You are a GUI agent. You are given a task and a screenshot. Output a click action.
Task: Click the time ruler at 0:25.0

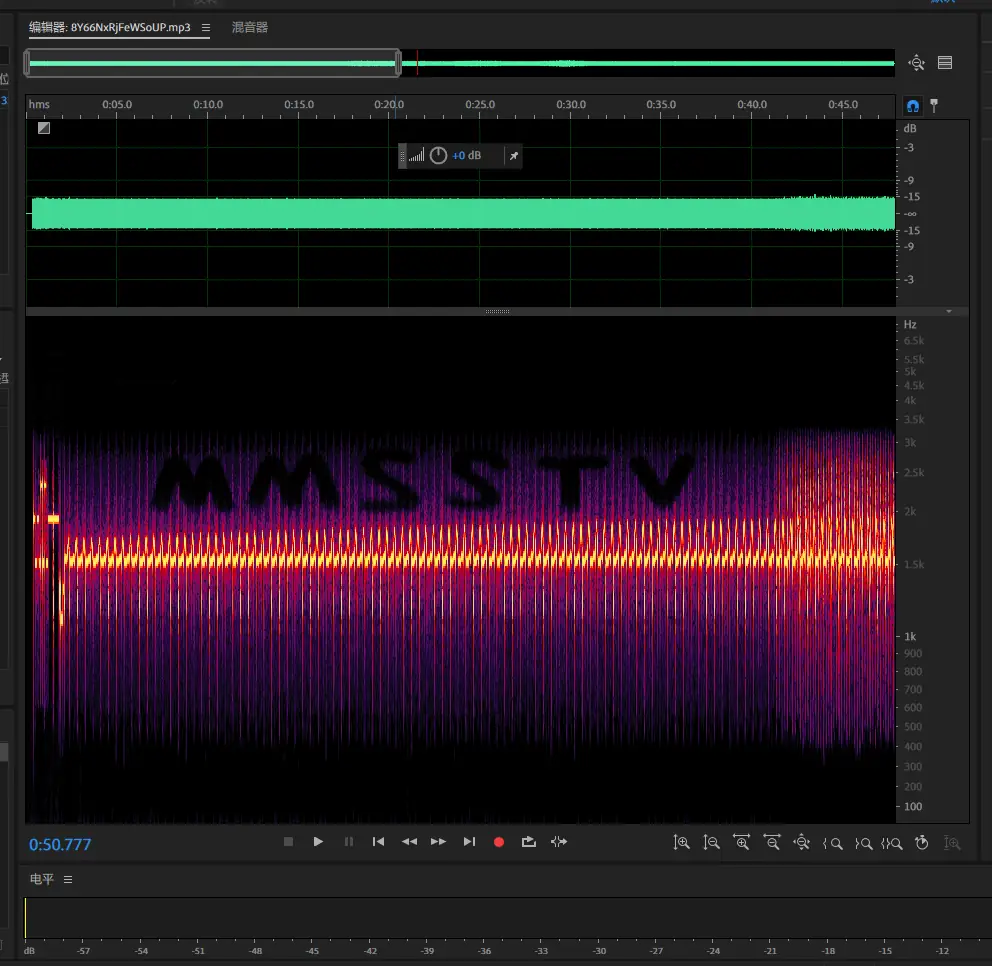480,104
